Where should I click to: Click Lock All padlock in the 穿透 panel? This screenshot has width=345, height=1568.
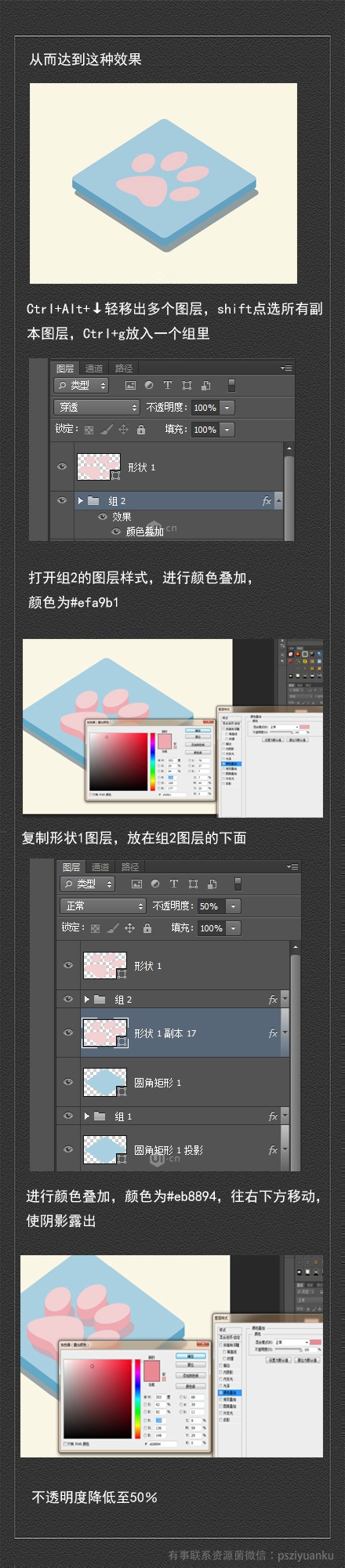tap(141, 430)
